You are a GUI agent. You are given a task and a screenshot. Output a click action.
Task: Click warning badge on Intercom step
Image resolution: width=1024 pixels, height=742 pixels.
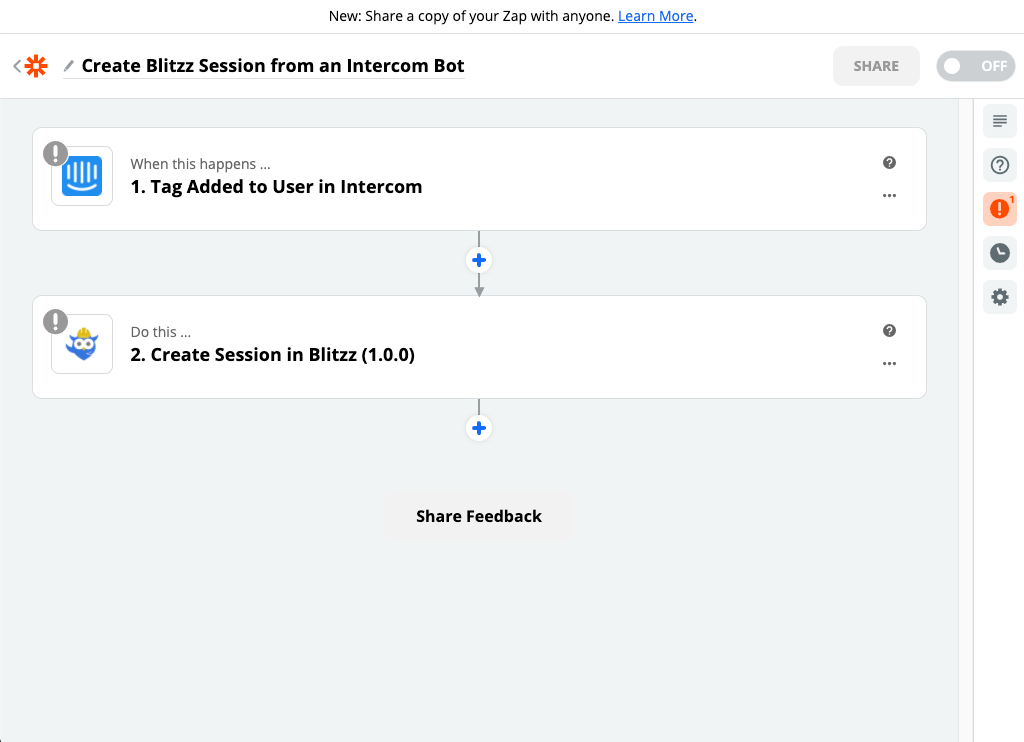[56, 154]
